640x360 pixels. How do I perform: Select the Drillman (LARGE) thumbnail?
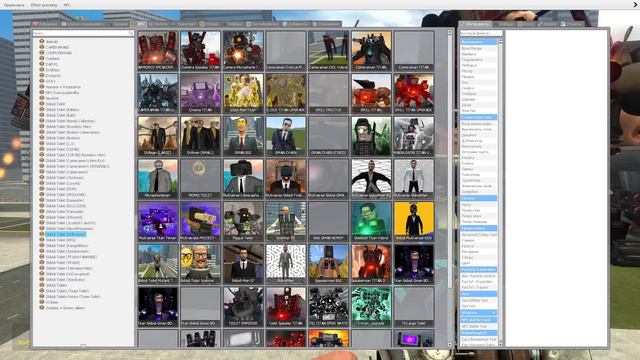tap(158, 136)
